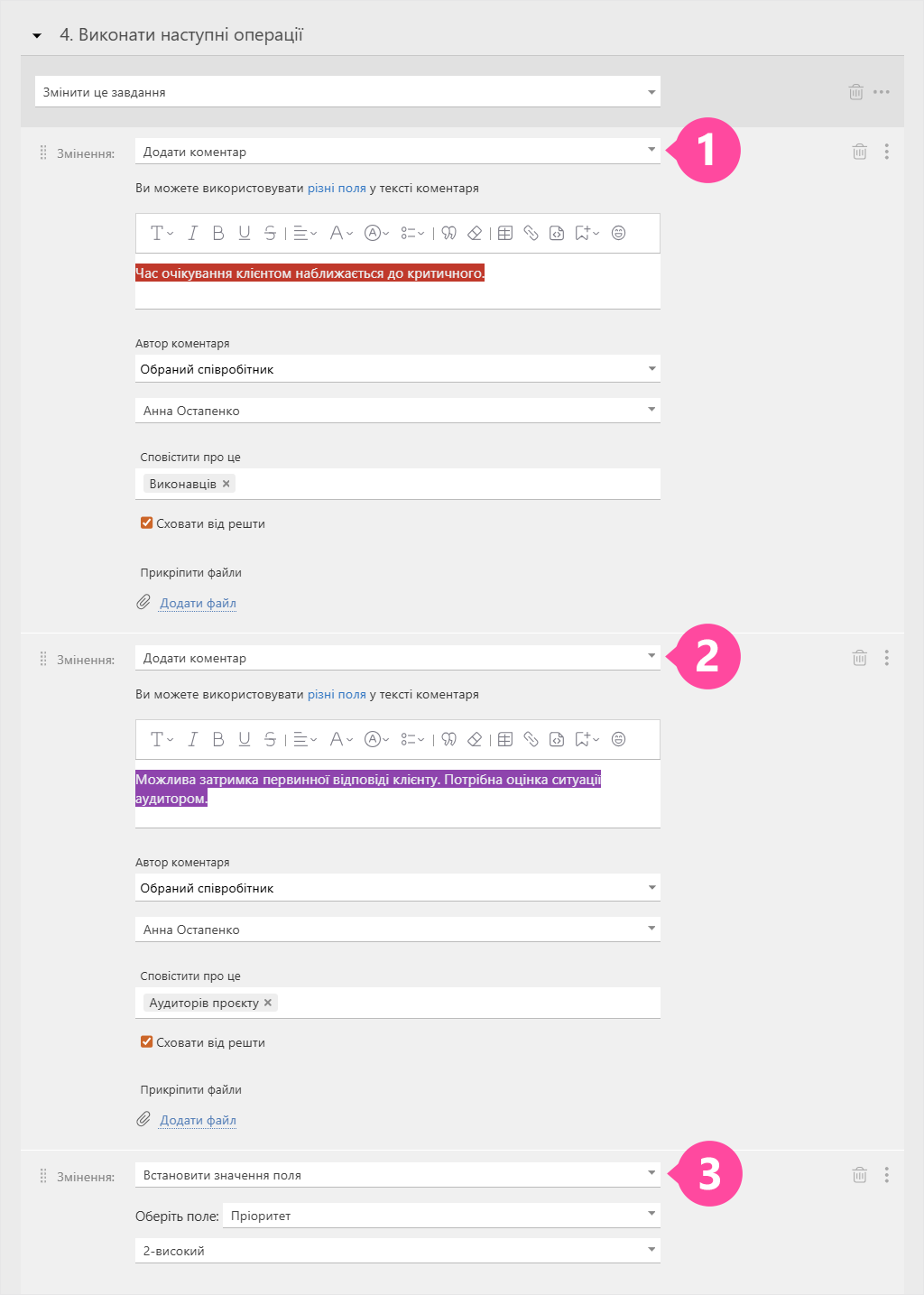Open 'різні поля' link in second comment block

coord(337,694)
